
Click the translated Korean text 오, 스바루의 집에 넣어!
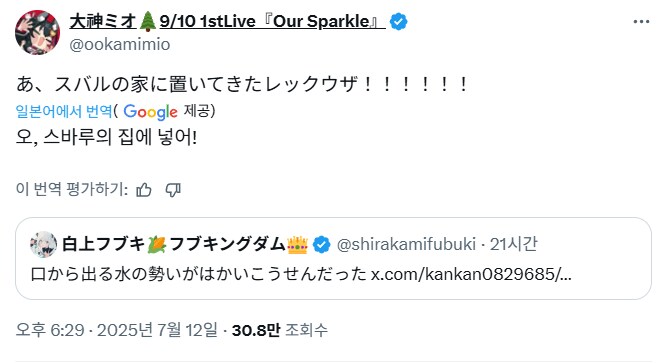click(107, 137)
